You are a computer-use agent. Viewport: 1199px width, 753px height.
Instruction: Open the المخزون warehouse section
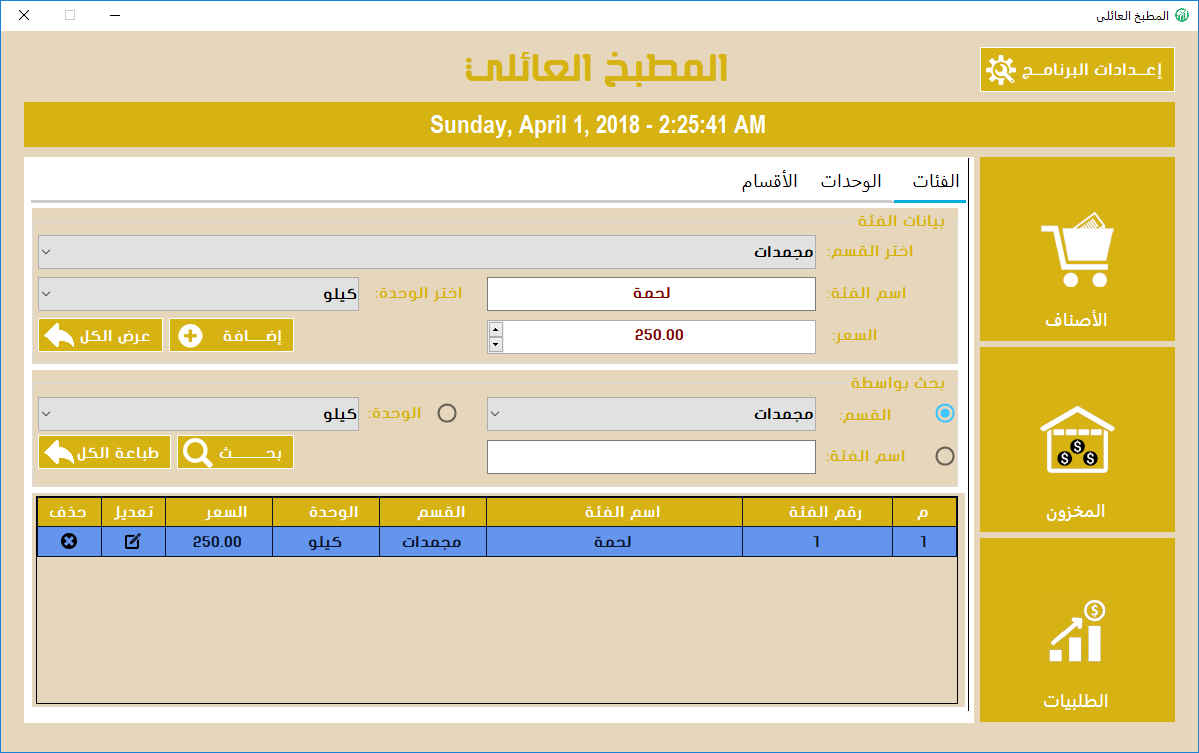(x=1077, y=440)
